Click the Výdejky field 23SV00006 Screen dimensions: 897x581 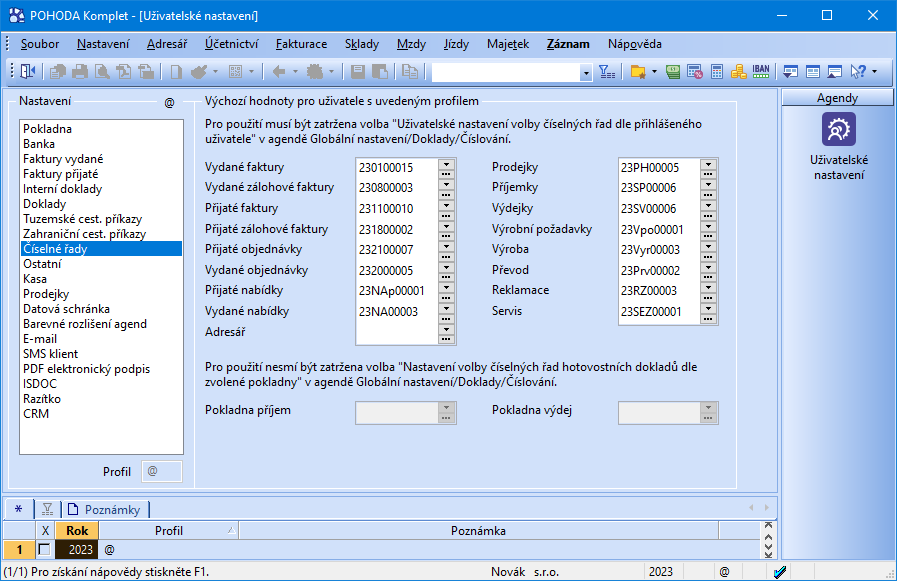[660, 209]
